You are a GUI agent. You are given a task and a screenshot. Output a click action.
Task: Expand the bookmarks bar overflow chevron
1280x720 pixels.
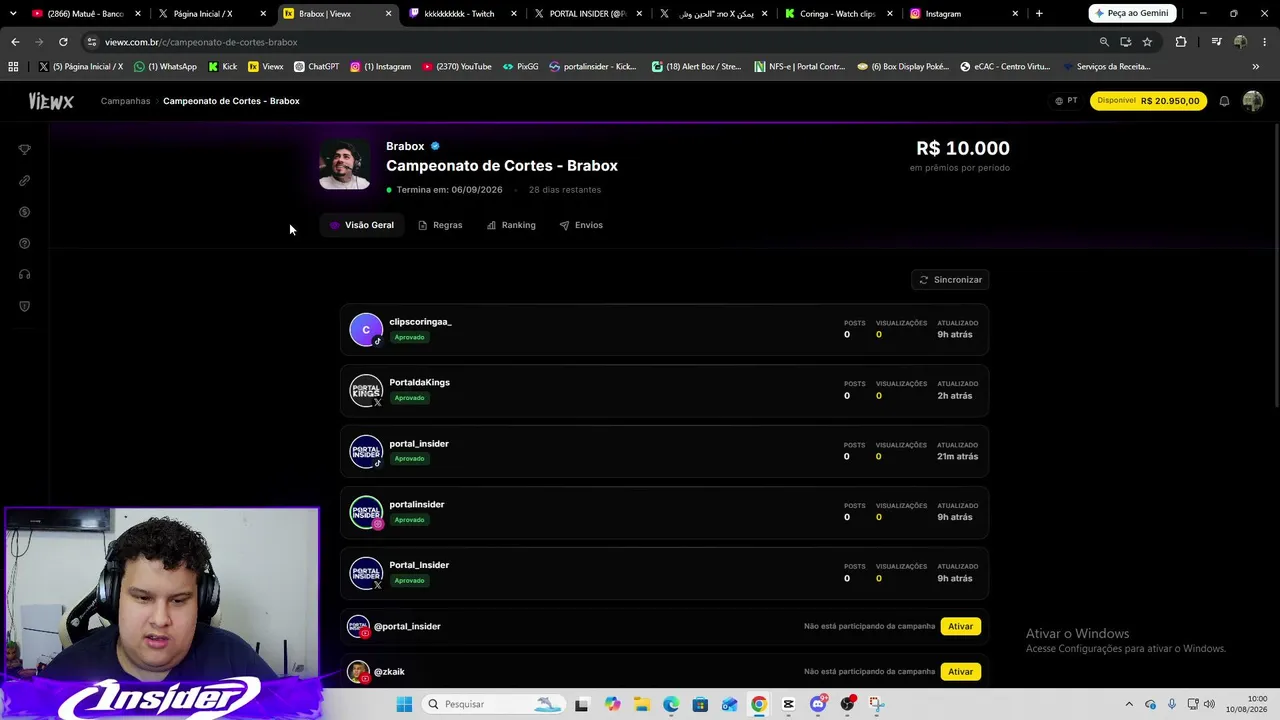[1256, 67]
